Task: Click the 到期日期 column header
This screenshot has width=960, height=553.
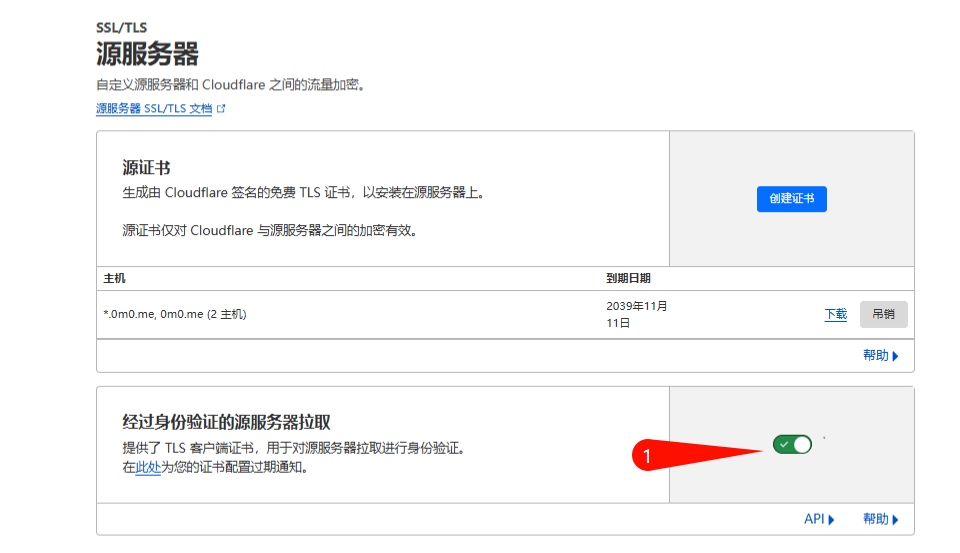Action: [628, 278]
